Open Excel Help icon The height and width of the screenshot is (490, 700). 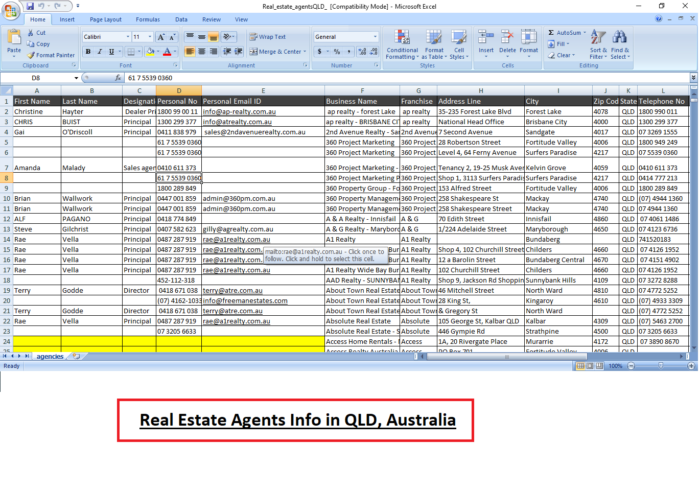pyautogui.click(x=658, y=19)
